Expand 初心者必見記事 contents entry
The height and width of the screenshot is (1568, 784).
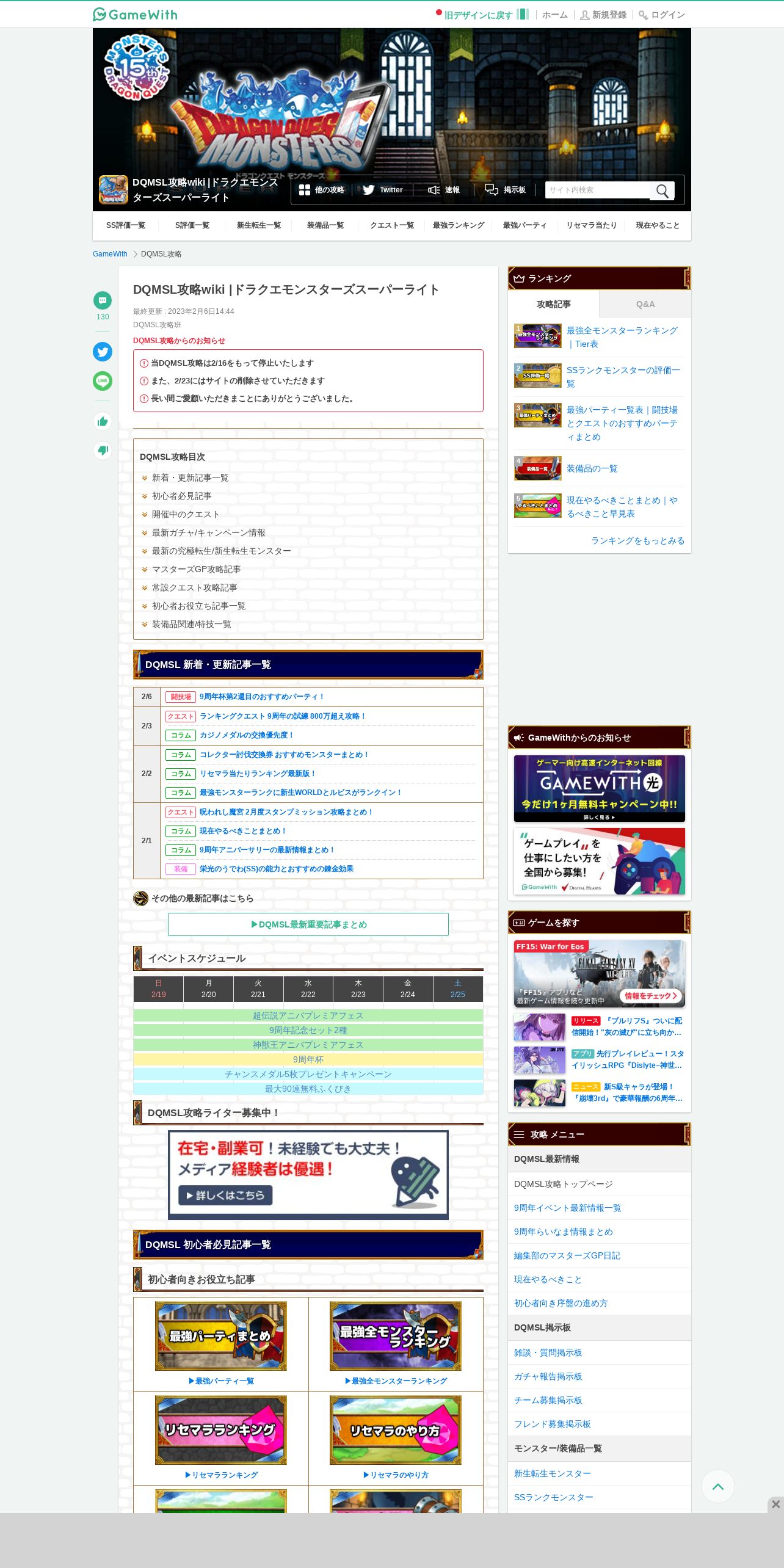pyautogui.click(x=181, y=496)
